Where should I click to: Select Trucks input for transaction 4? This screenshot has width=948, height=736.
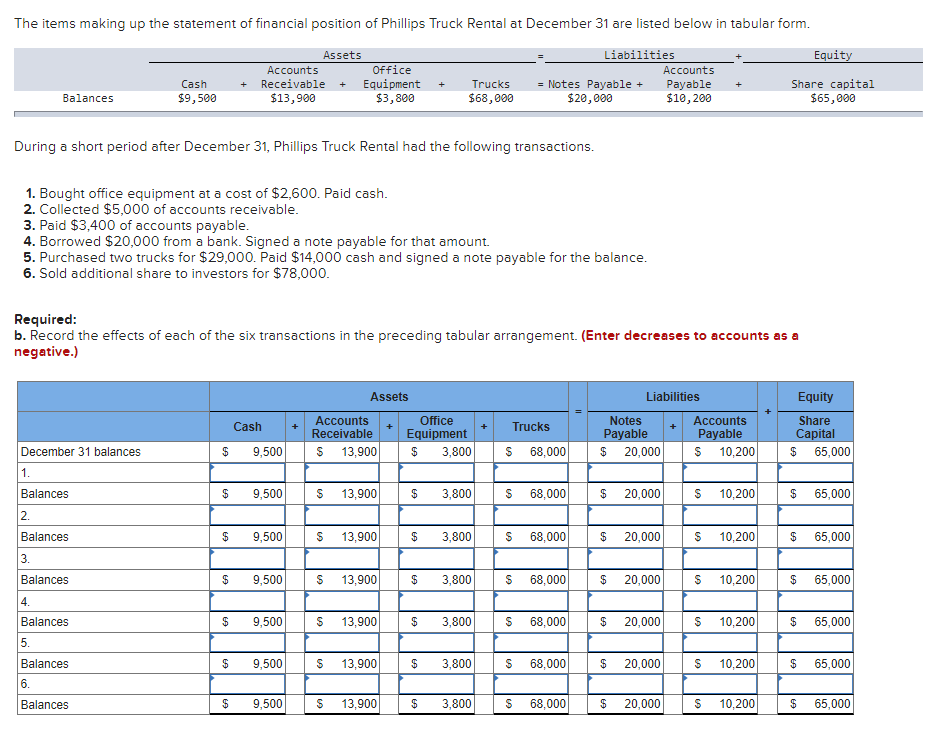(531, 601)
